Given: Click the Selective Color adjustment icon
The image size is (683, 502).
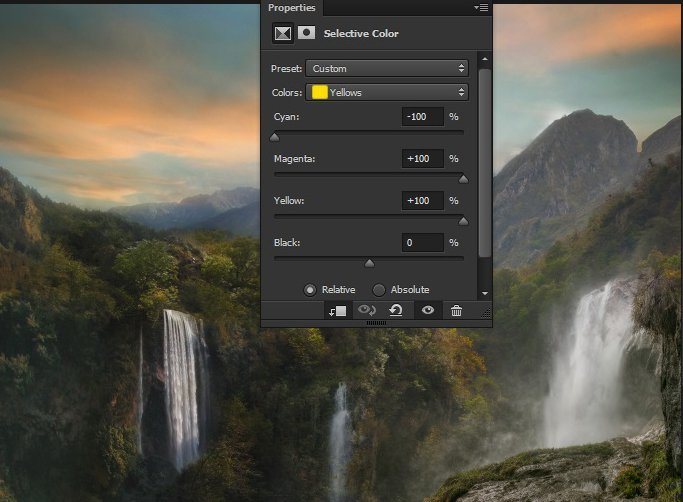Looking at the screenshot, I should point(283,33).
